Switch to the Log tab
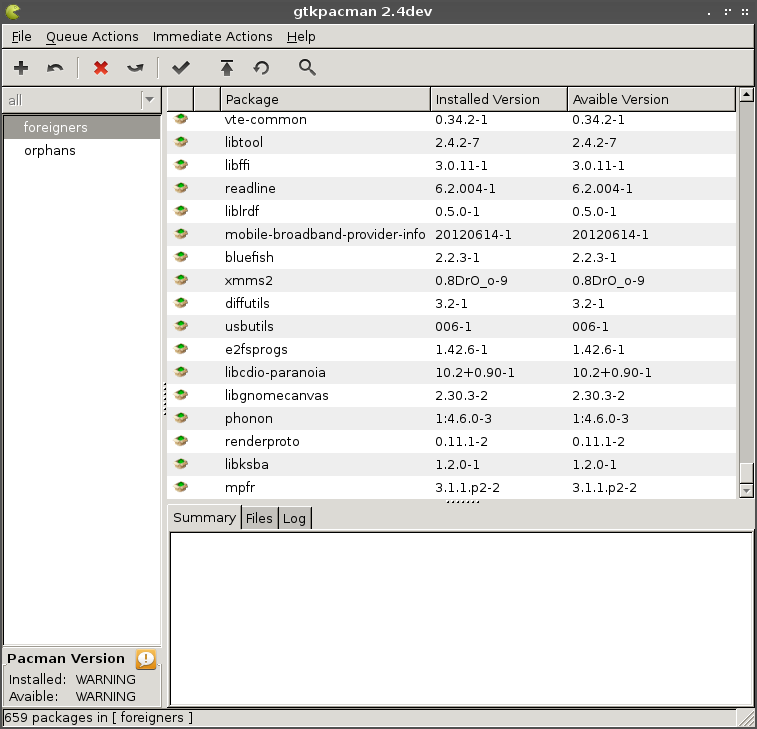This screenshot has height=729, width=757. click(x=294, y=519)
